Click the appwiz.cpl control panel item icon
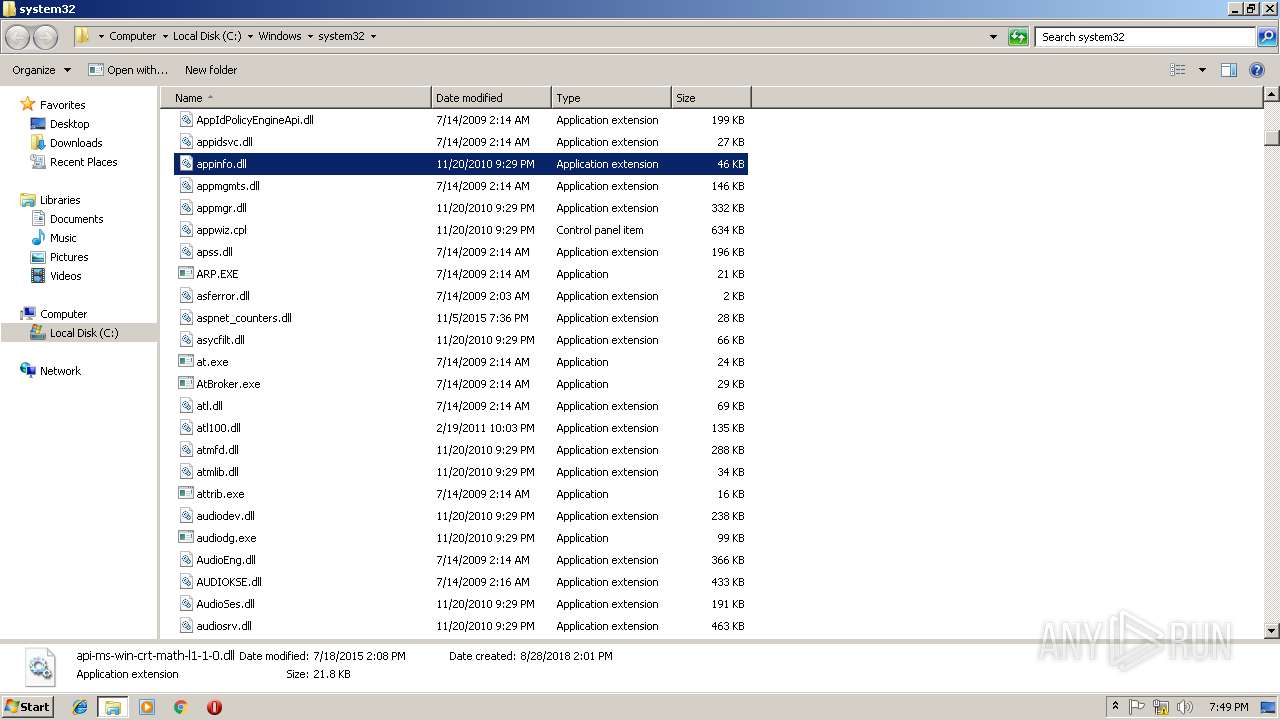This screenshot has height=720, width=1280. point(186,230)
